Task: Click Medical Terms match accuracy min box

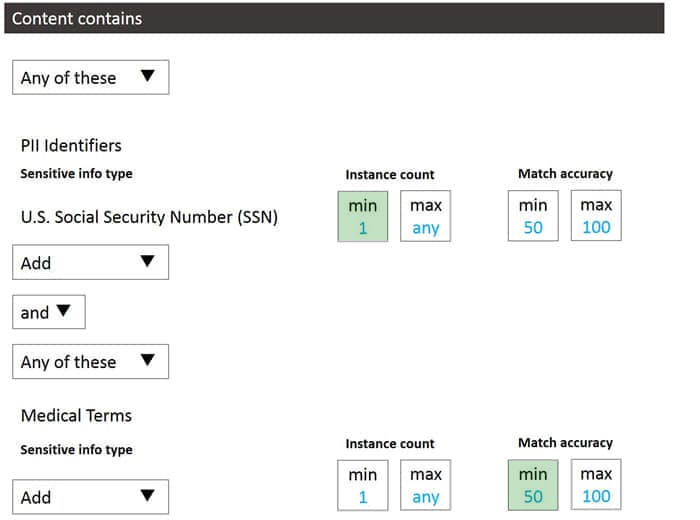Action: coord(533,485)
